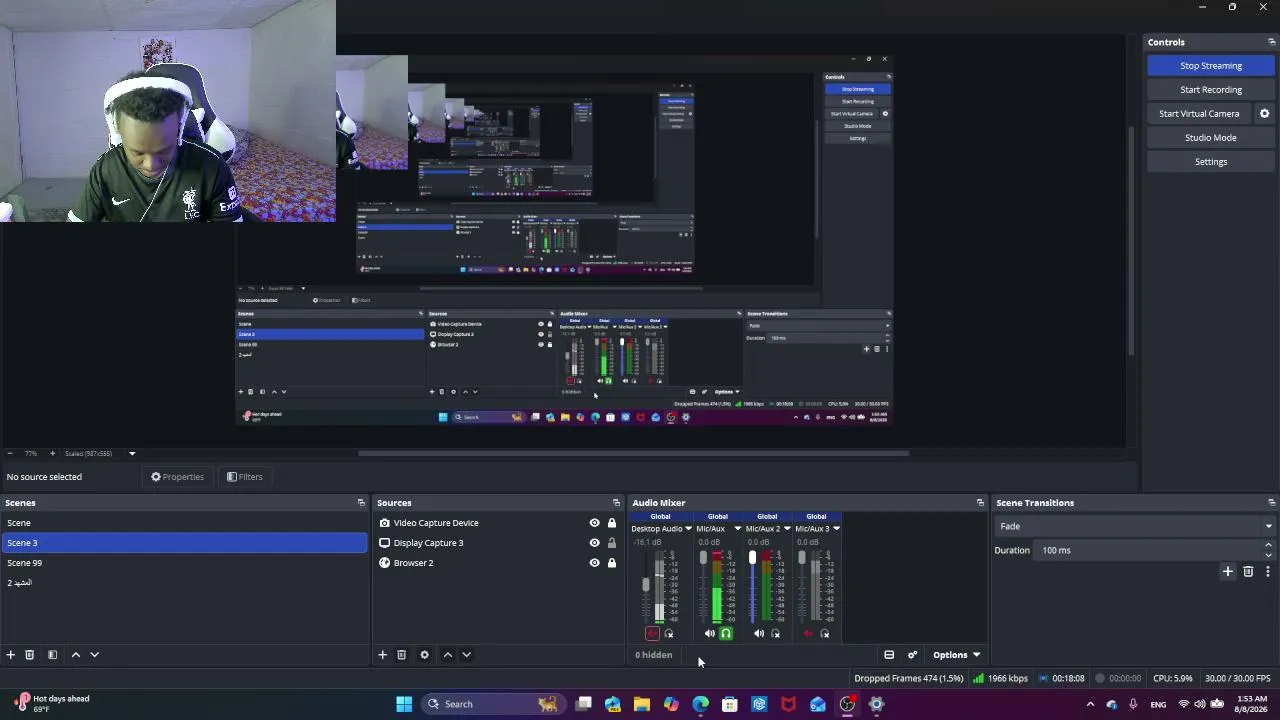Image resolution: width=1280 pixels, height=720 pixels.
Task: Open the Windows Start menu
Action: (404, 704)
